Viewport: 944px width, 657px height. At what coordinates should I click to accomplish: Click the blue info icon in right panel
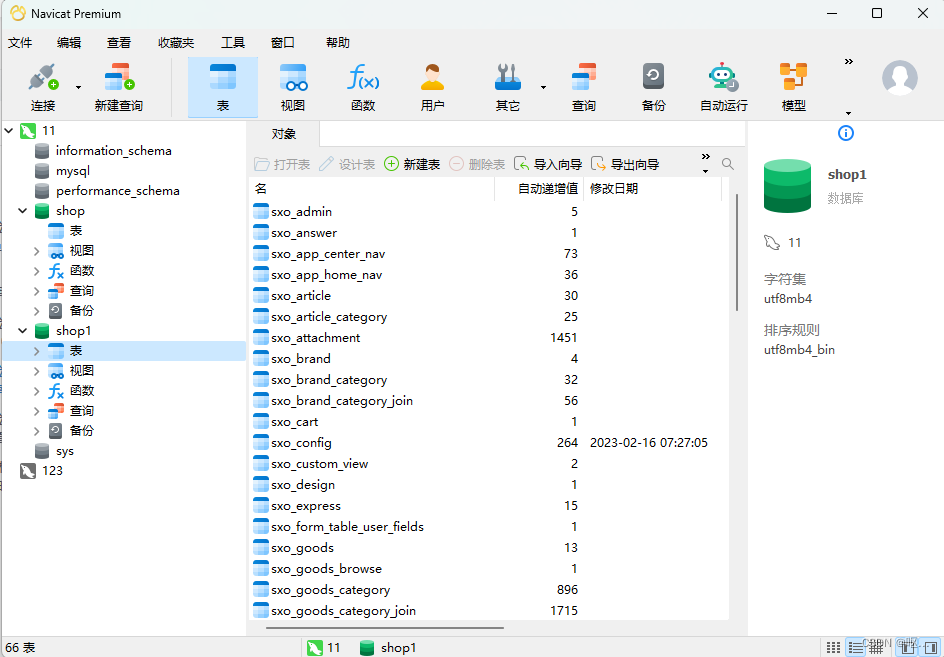(x=845, y=133)
